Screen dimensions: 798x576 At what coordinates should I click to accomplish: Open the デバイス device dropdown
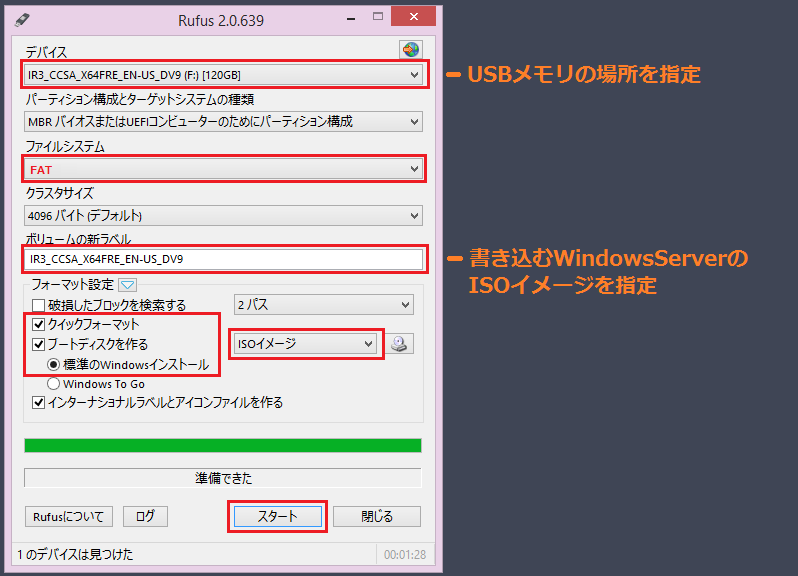tap(223, 75)
